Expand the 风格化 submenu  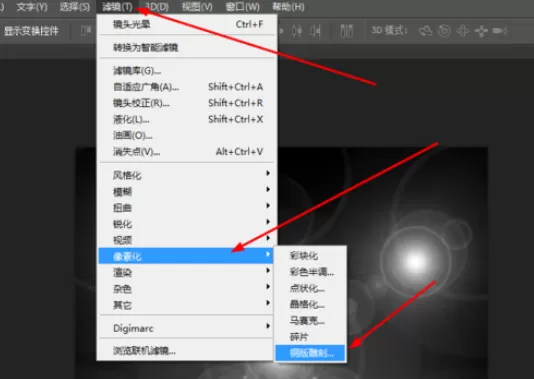tap(187, 175)
